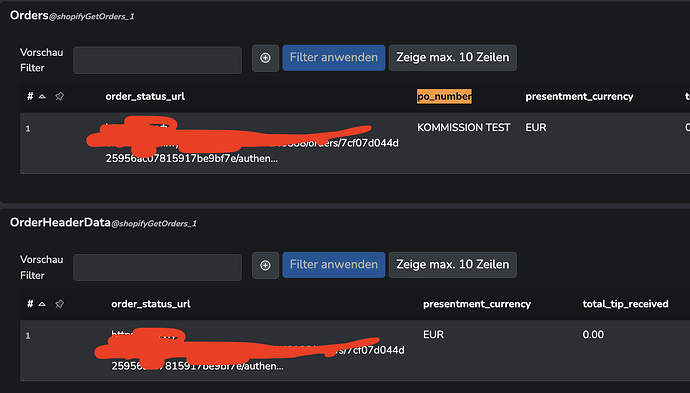Select the highlighted po_number column header
Screen dimensions: 690x393
pos(444,96)
